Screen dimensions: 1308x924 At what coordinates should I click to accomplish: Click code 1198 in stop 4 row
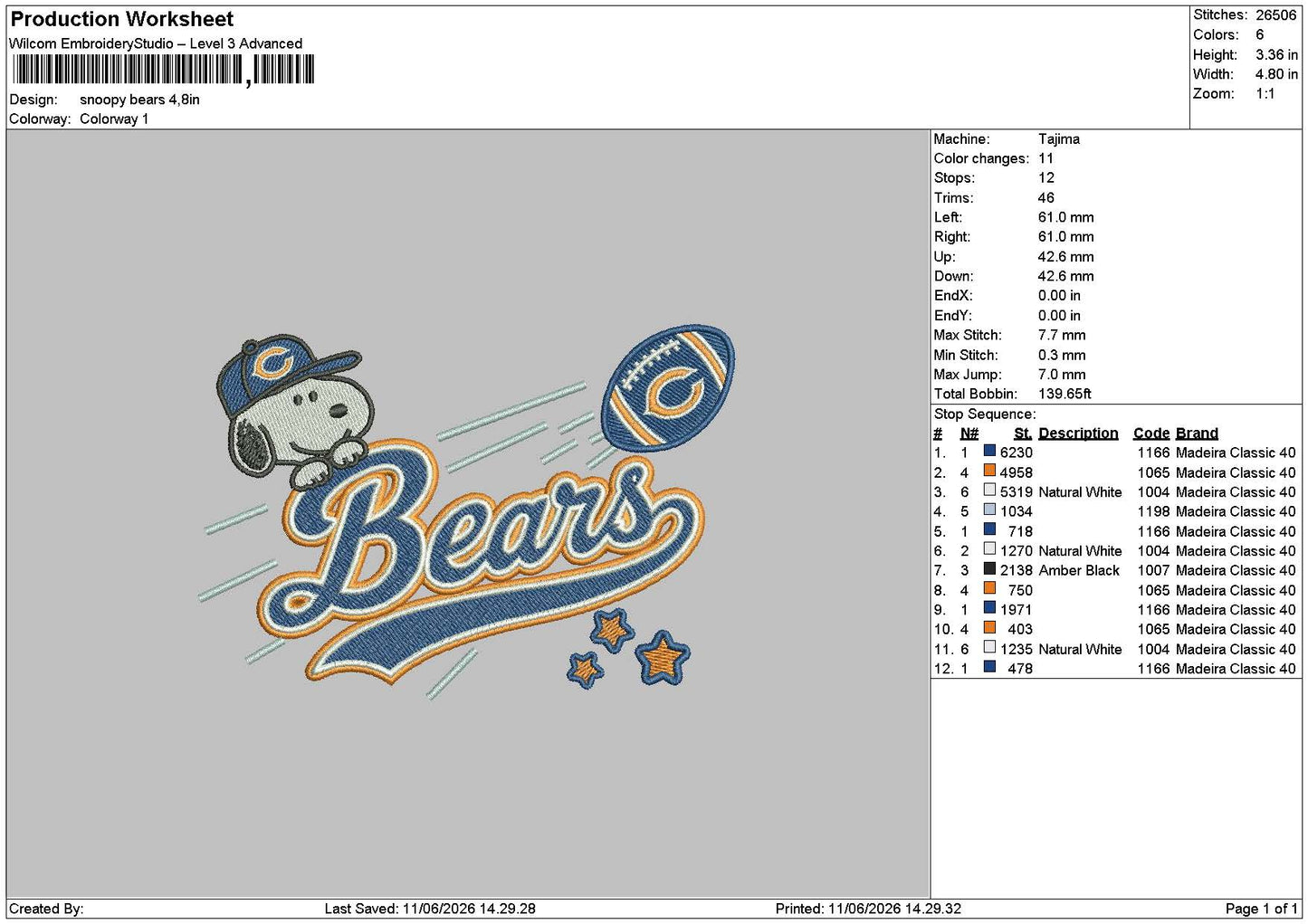click(1154, 511)
